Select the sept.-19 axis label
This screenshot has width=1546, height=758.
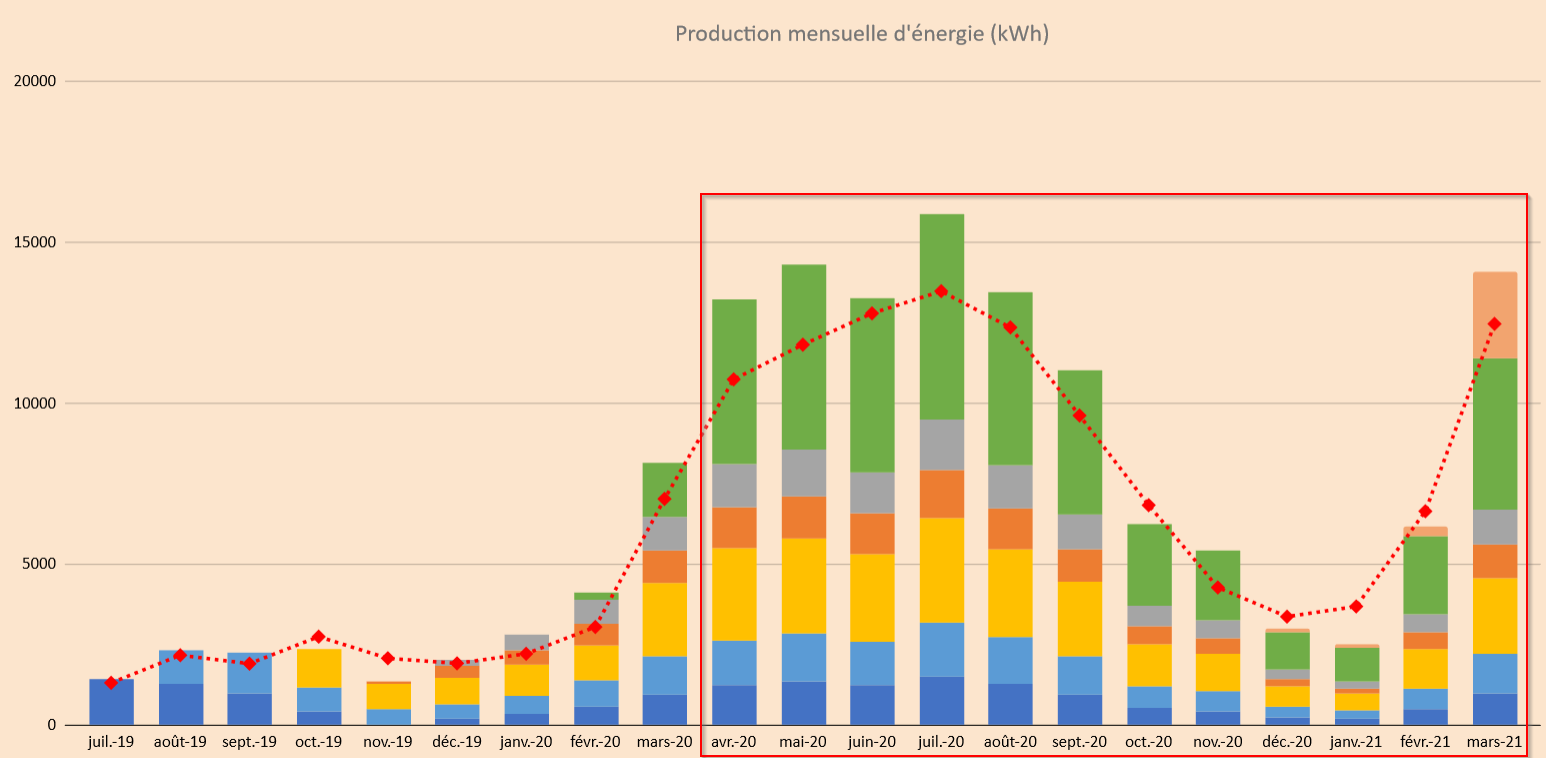click(x=249, y=742)
